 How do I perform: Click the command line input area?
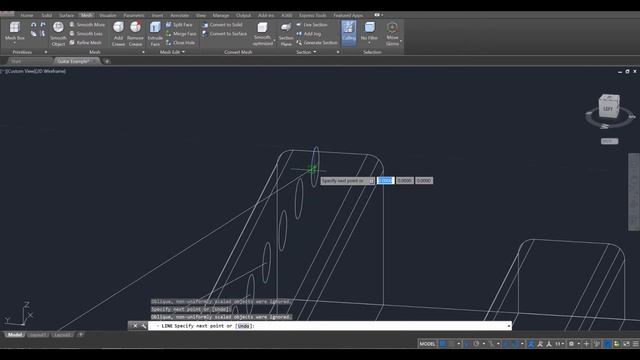pos(329,326)
